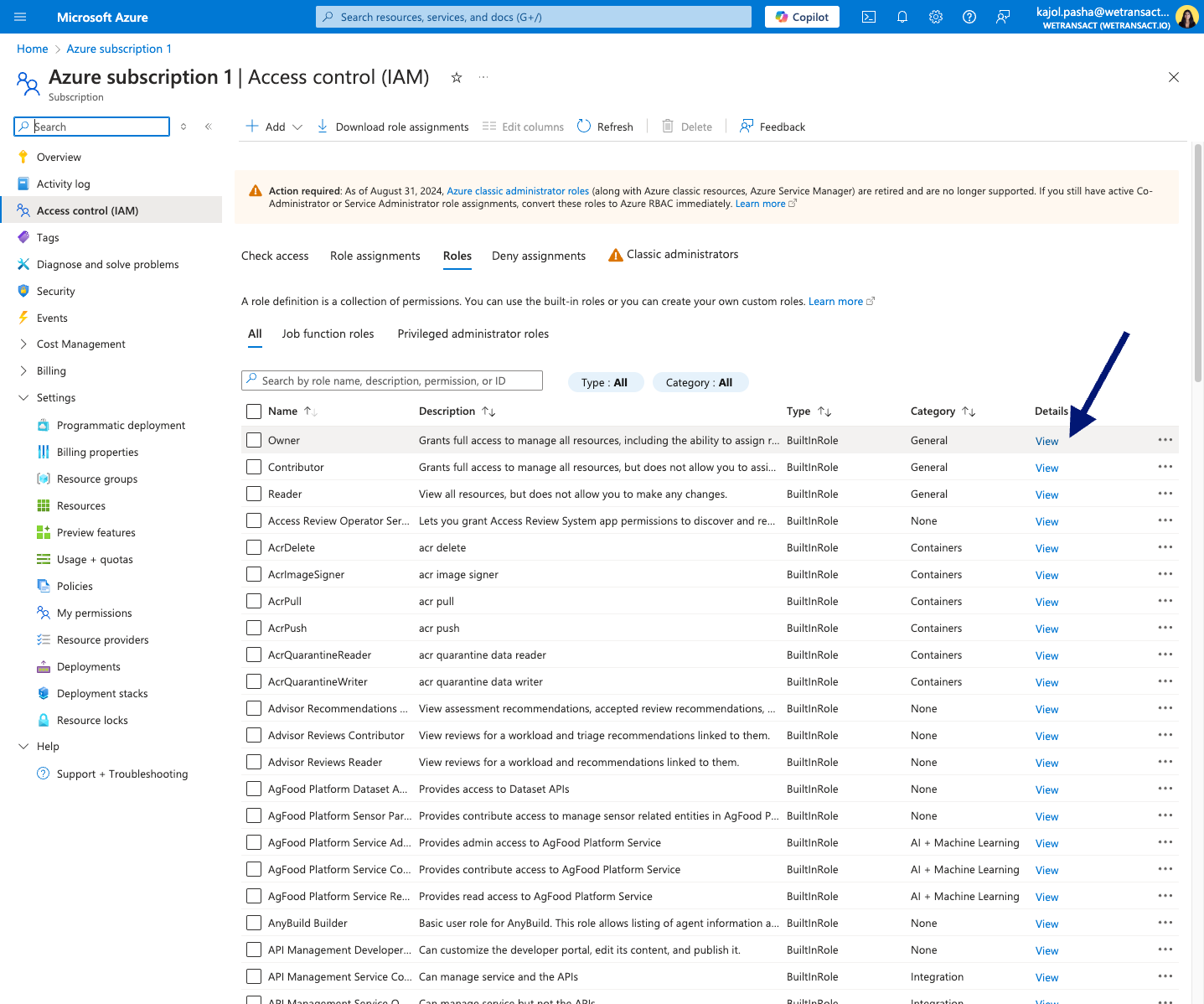Viewport: 1204px width, 1004px height.
Task: Switch to Check access tab
Action: [x=275, y=256]
